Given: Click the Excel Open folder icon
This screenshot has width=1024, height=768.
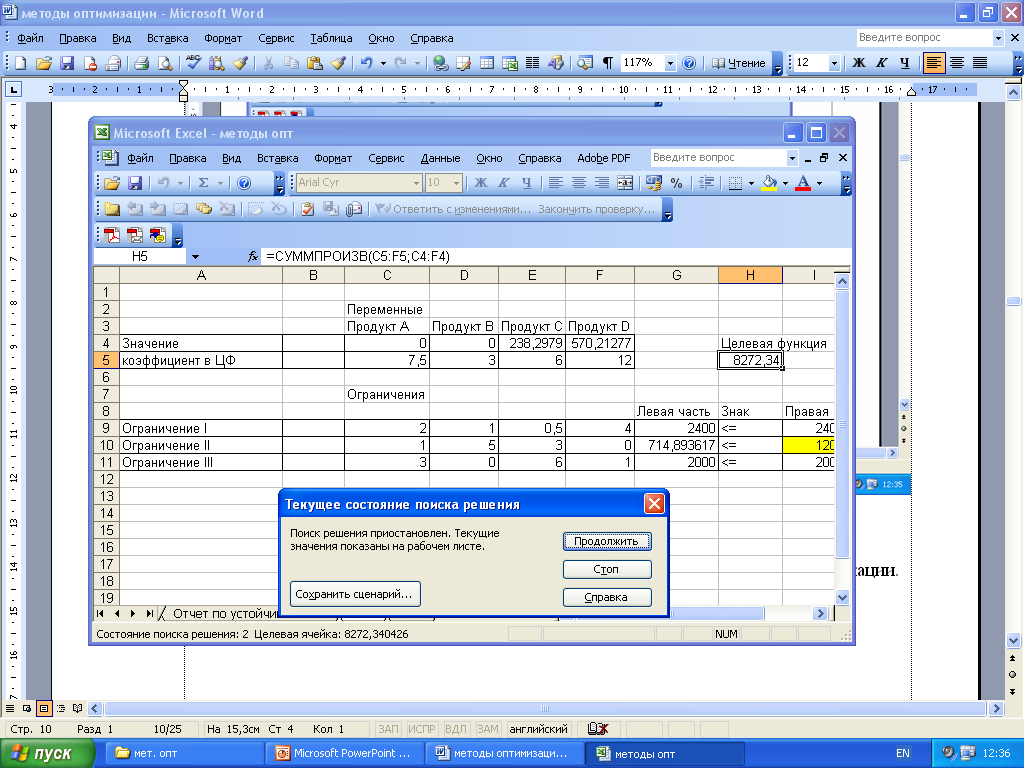Looking at the screenshot, I should coord(112,183).
